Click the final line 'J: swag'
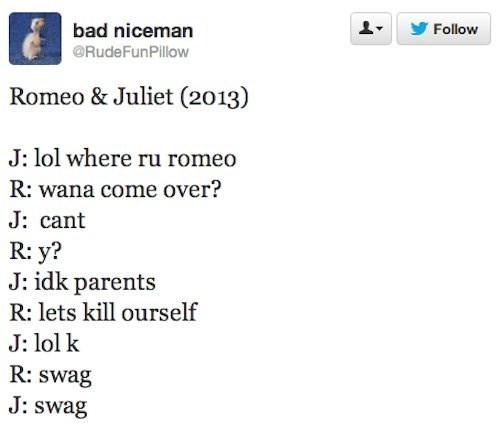 (x=48, y=407)
